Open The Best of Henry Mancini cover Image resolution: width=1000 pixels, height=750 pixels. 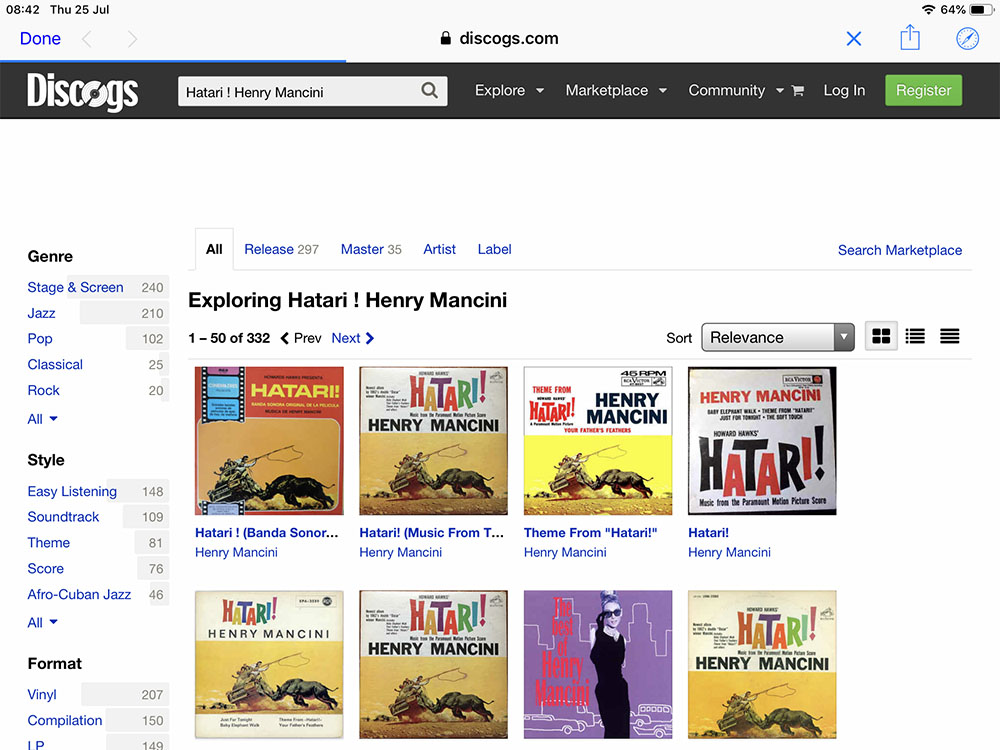[x=597, y=664]
